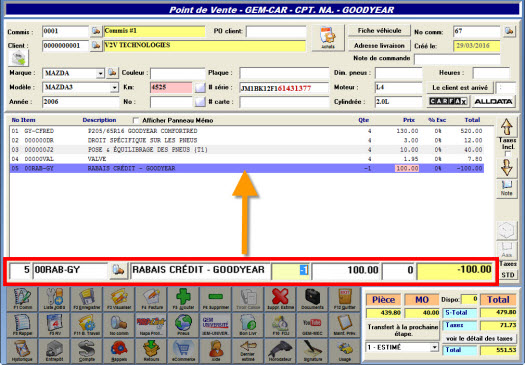Open the Modèle MAZDA3 dropdown
Image resolution: width=525 pixels, height=365 pixels.
point(114,88)
